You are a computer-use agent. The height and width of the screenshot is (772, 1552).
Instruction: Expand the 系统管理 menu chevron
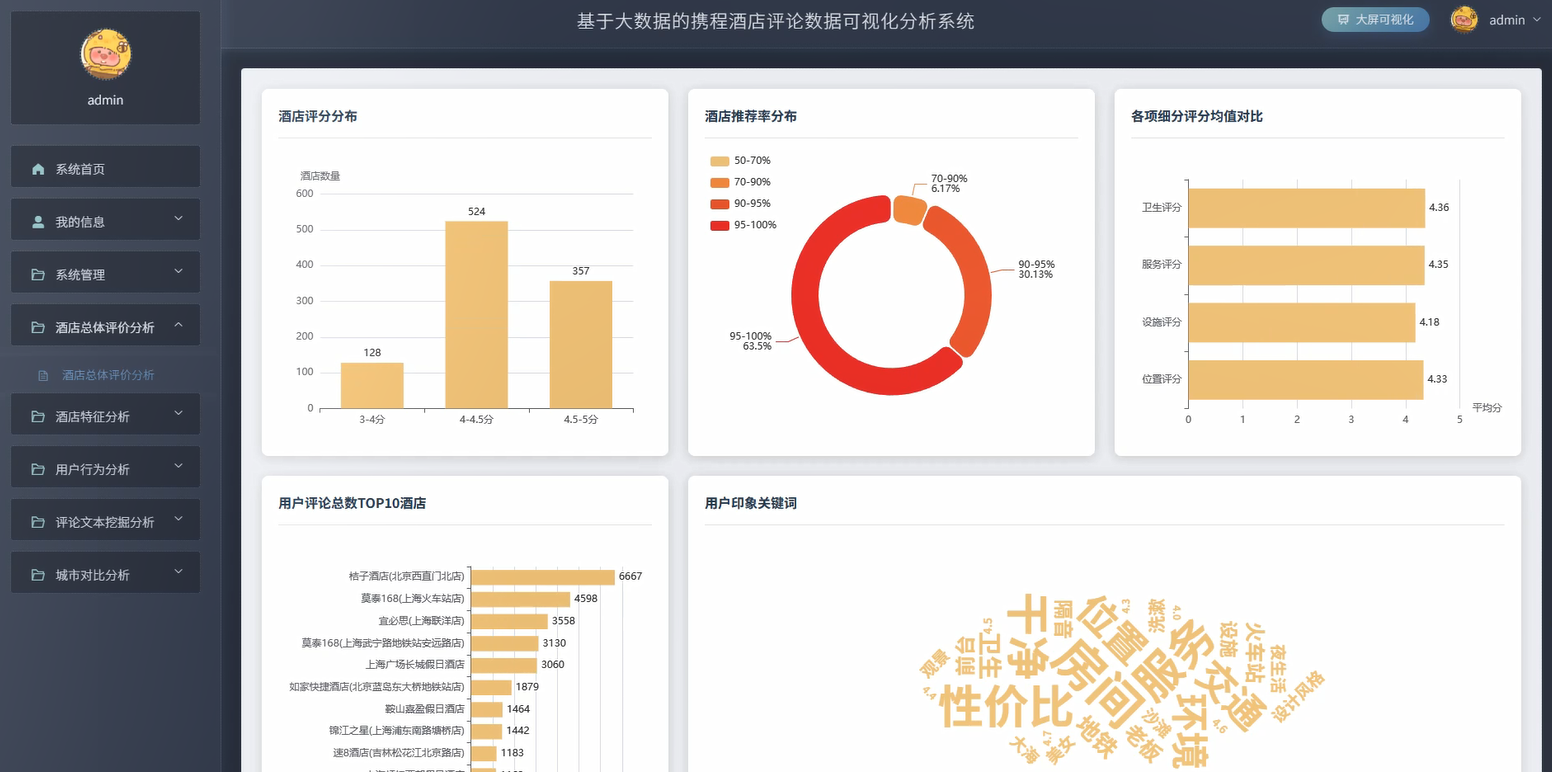(178, 271)
